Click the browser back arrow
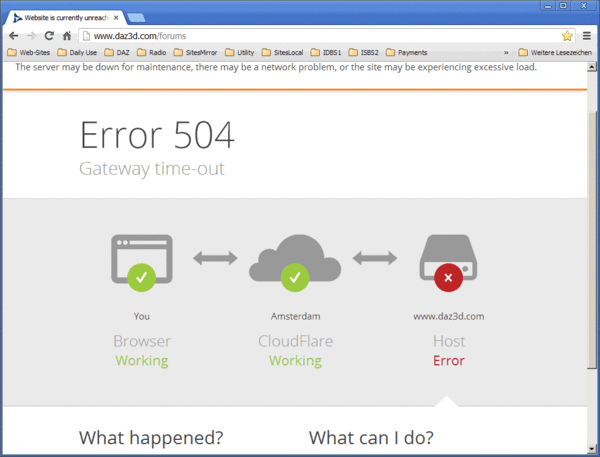This screenshot has width=600, height=457. [14, 36]
